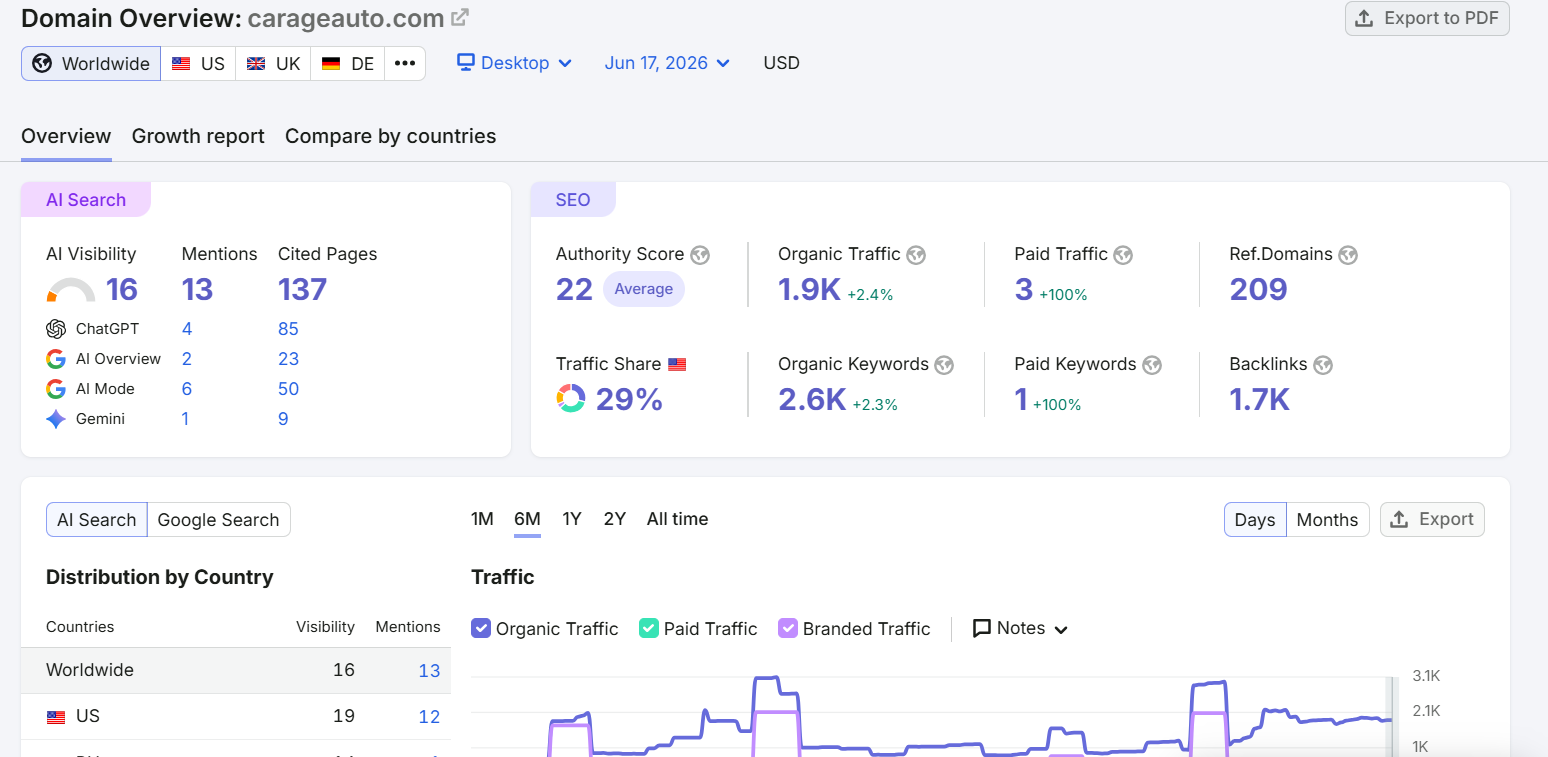Select All time range

tap(677, 519)
